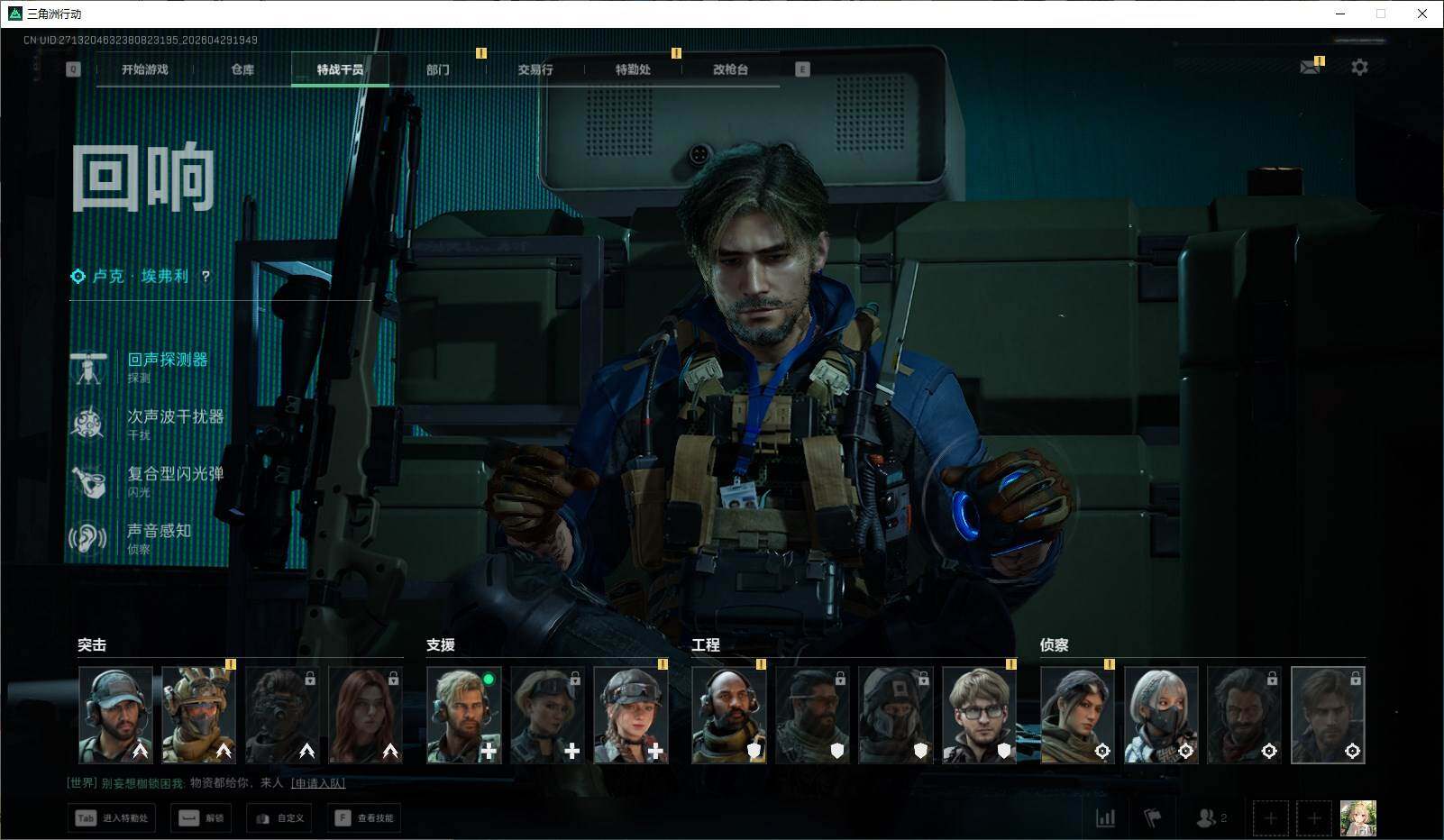
Task: Open the statistics bar chart icon
Action: point(1105,818)
